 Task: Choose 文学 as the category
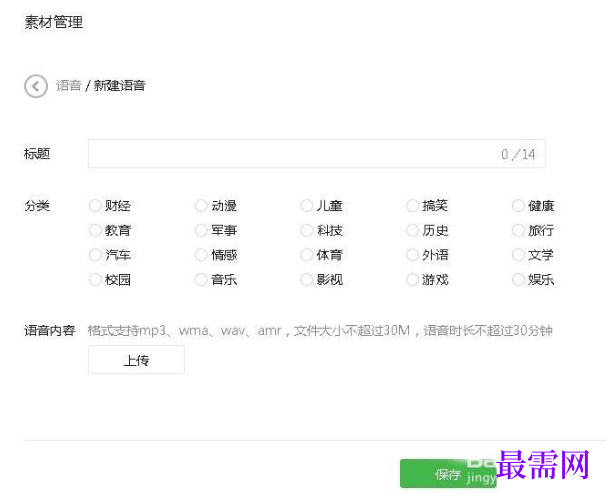pos(518,255)
